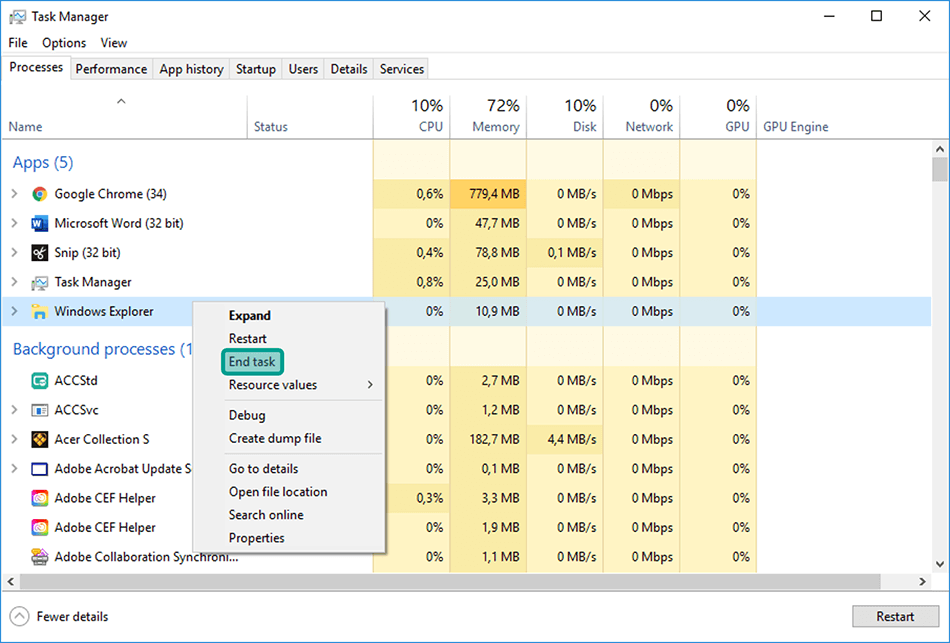Click the Snip scissors icon
Viewport: 950px width, 643px height.
pos(39,253)
